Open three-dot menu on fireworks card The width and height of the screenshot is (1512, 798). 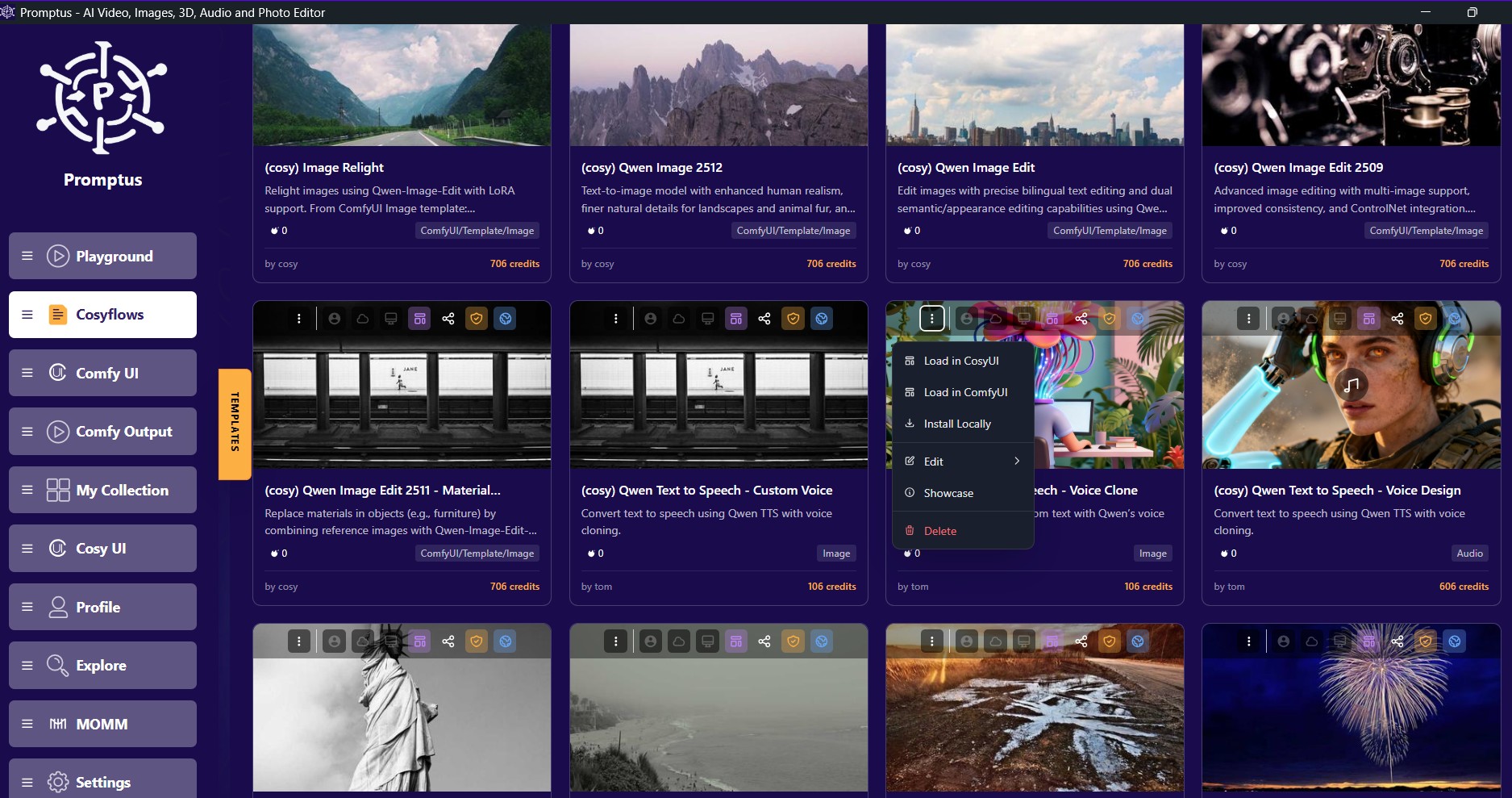[1248, 641]
